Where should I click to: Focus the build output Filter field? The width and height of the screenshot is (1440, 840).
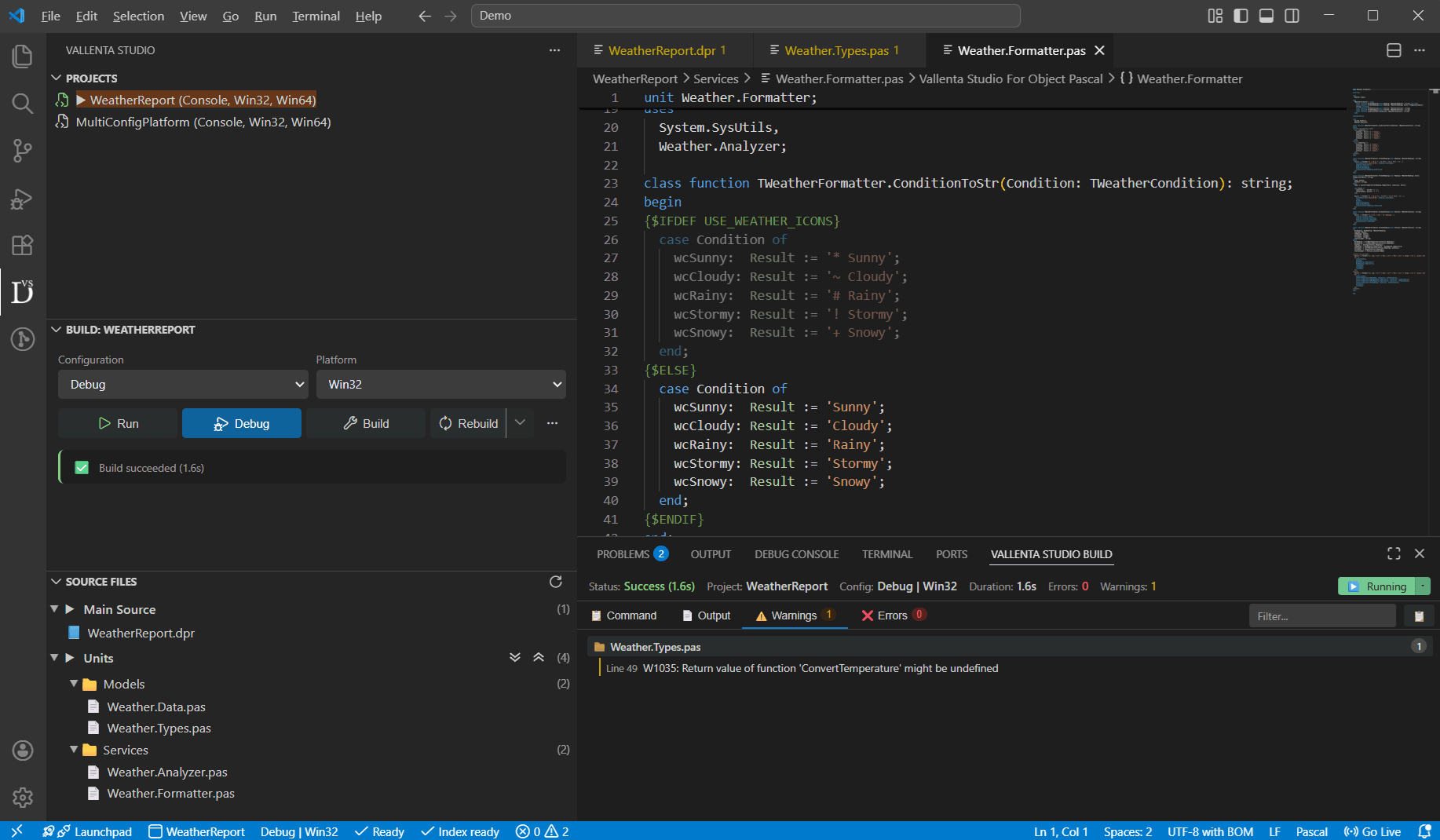click(1322, 616)
